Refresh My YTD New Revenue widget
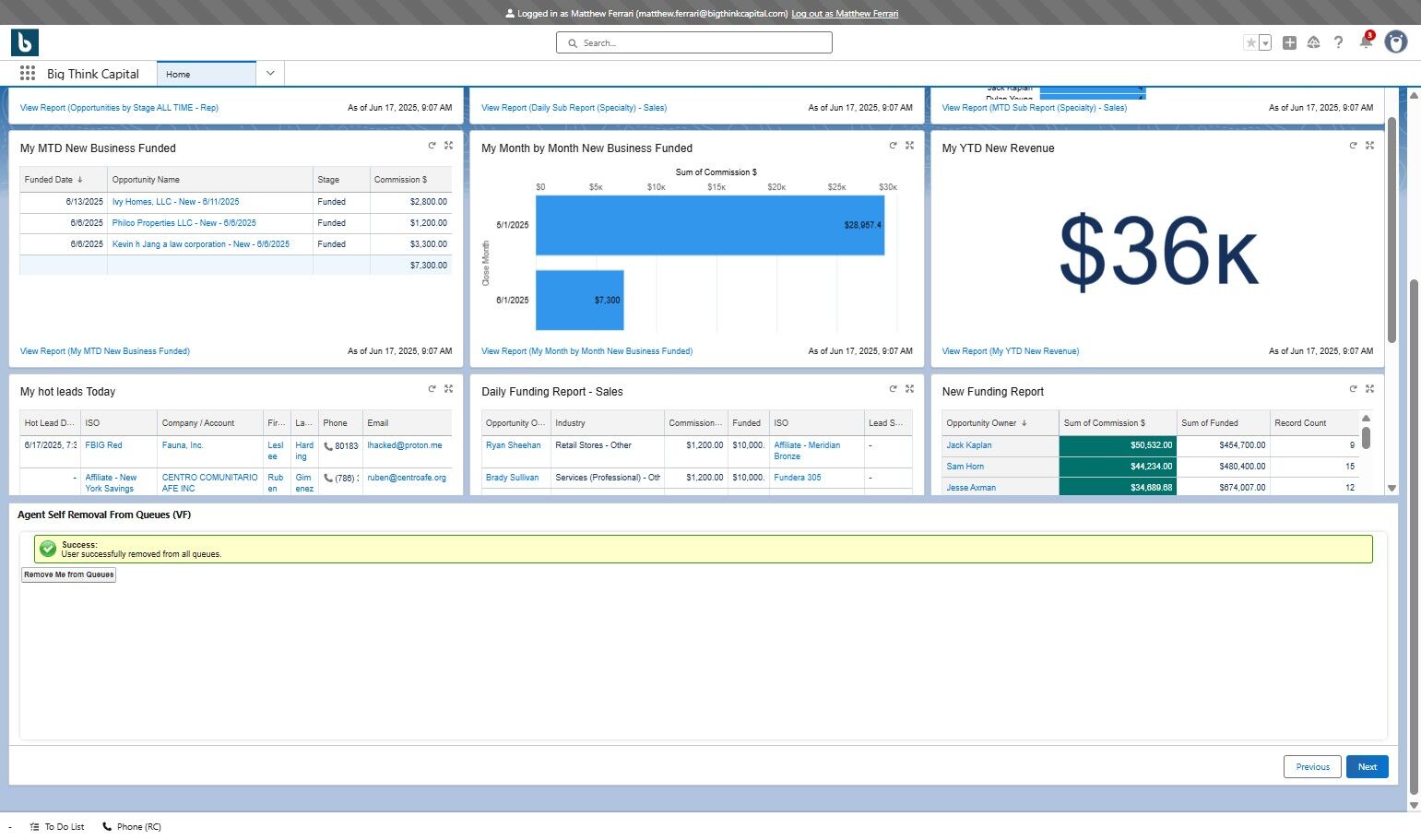Screen dimensions: 1421x840 click(x=1353, y=146)
